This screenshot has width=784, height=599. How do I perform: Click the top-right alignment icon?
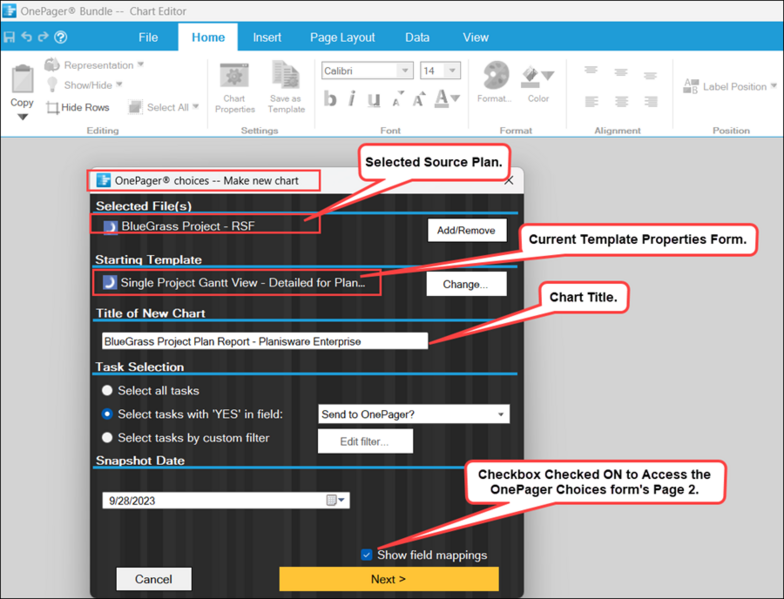pyautogui.click(x=650, y=76)
